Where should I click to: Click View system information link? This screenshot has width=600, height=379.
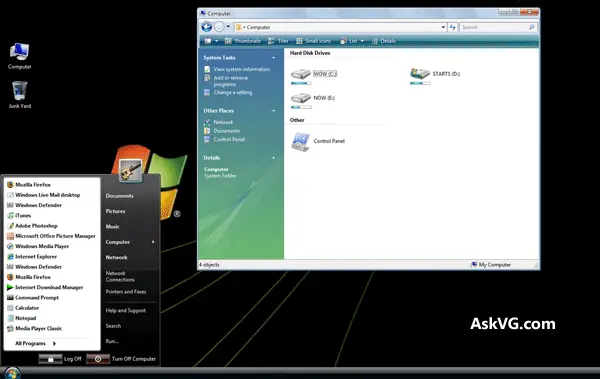coord(242,69)
